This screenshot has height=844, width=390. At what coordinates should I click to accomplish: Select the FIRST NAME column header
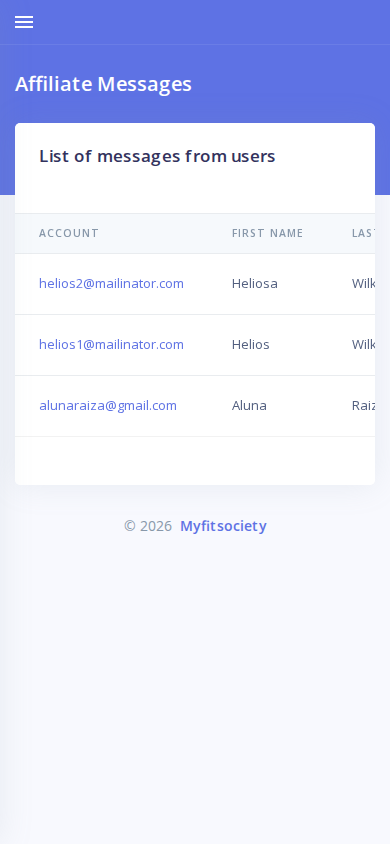point(267,234)
